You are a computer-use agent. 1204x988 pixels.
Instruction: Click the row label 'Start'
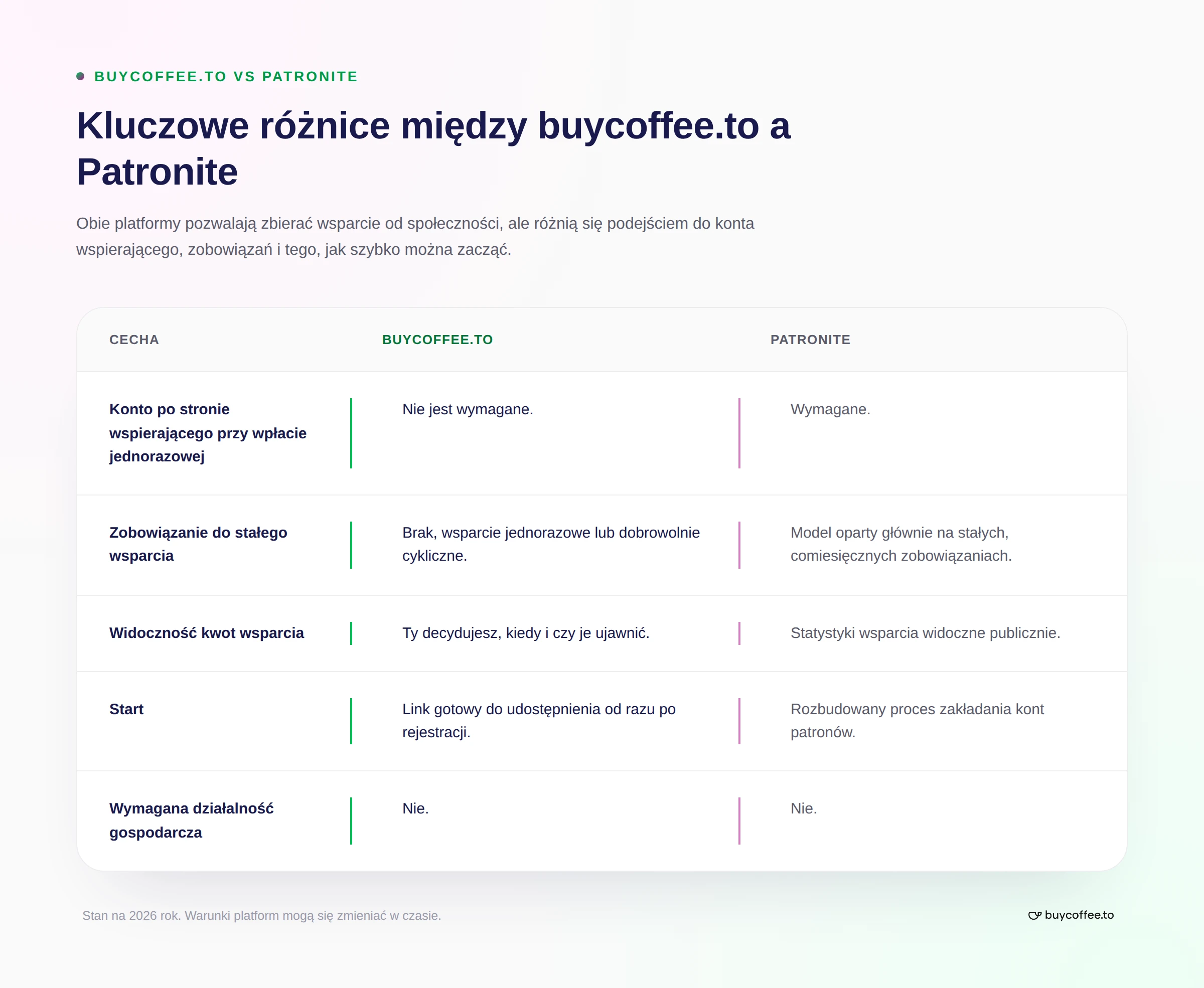126,709
